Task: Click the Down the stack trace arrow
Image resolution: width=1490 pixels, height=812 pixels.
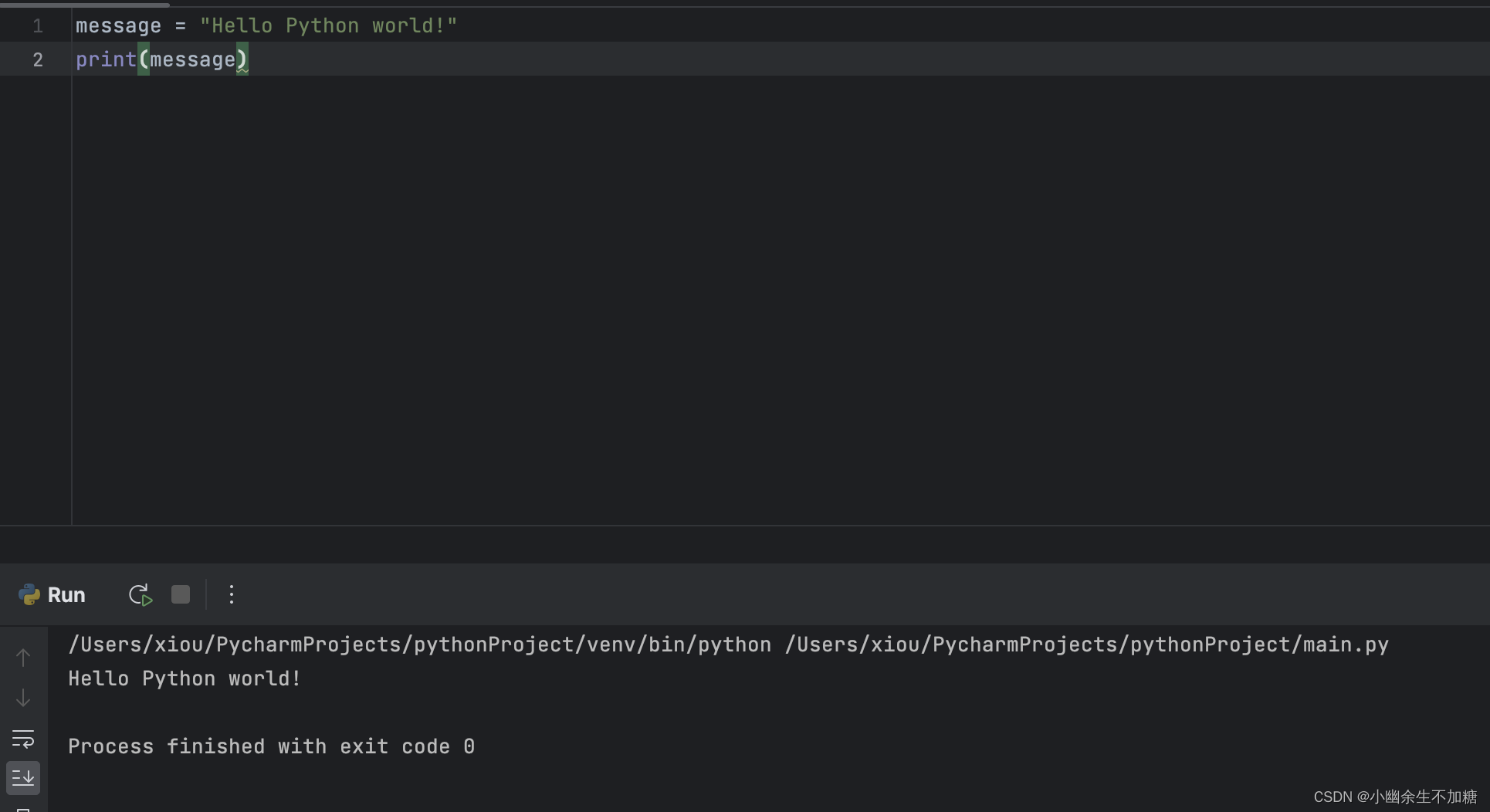Action: coord(23,698)
